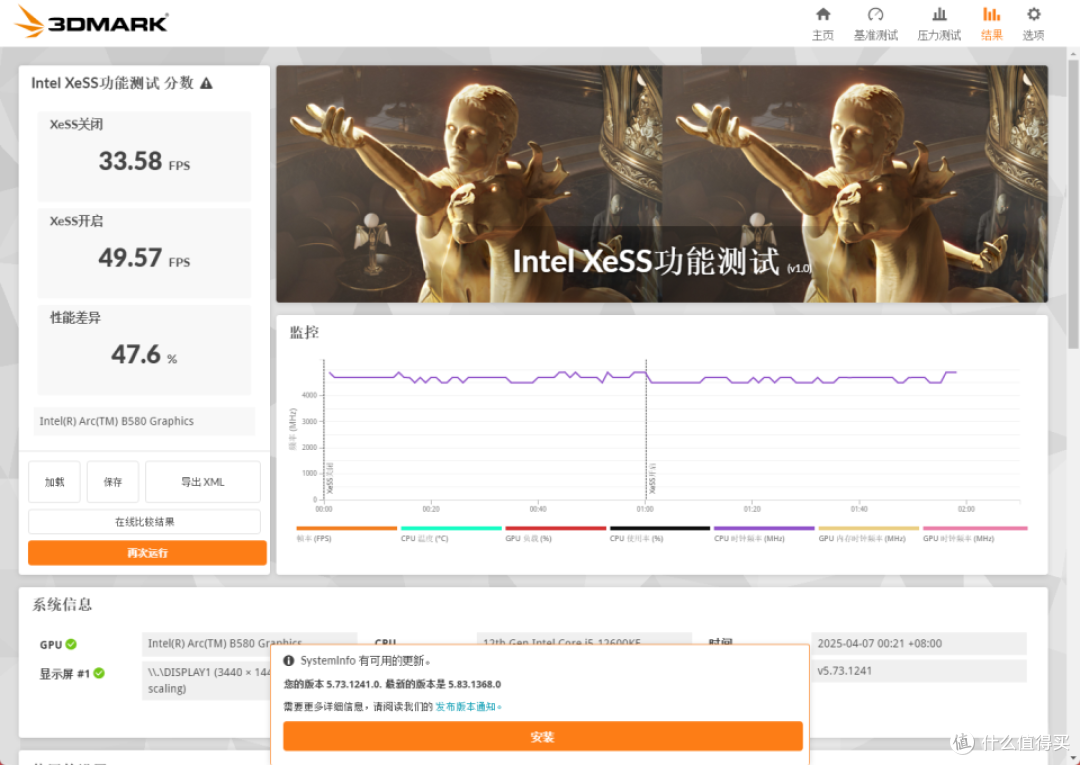Click the info icon in SystemInfo update notice

[x=289, y=660]
